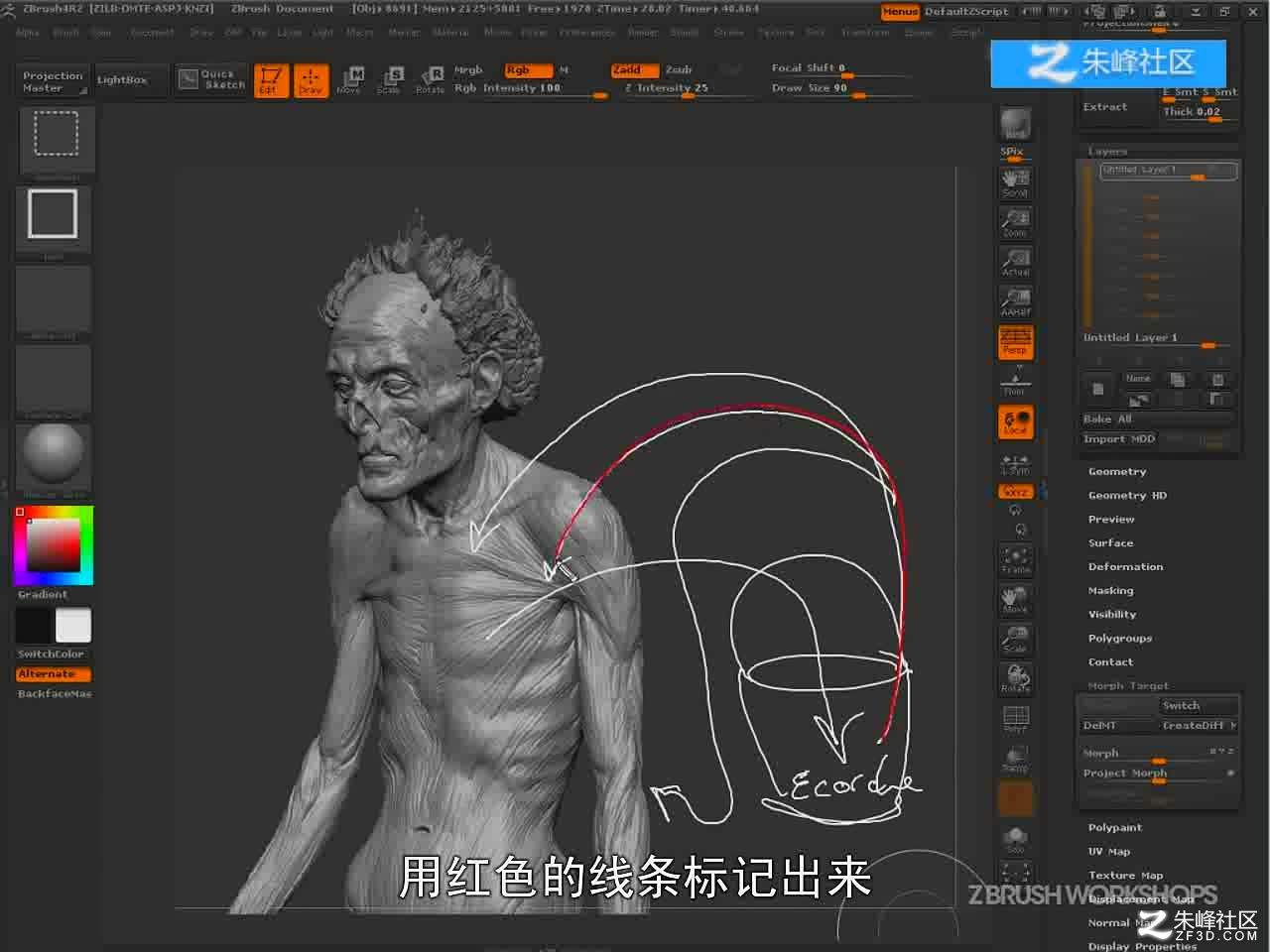Click the Scroll canvas icon
The image size is (1270, 952).
tap(1015, 182)
